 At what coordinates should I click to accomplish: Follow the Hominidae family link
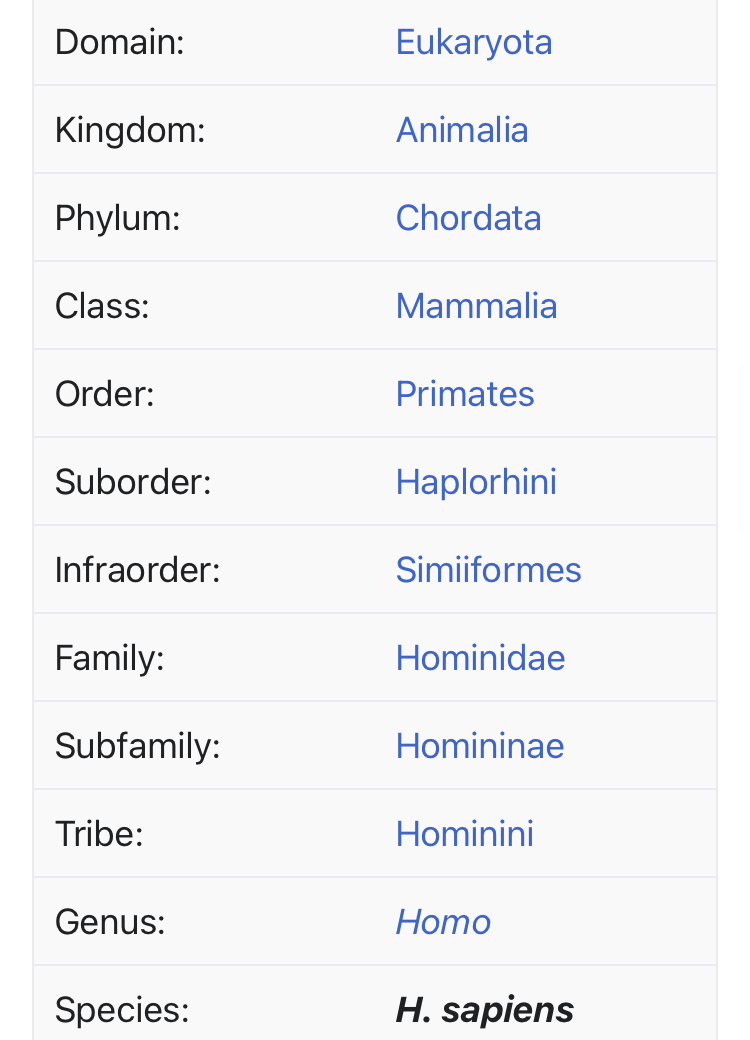480,658
